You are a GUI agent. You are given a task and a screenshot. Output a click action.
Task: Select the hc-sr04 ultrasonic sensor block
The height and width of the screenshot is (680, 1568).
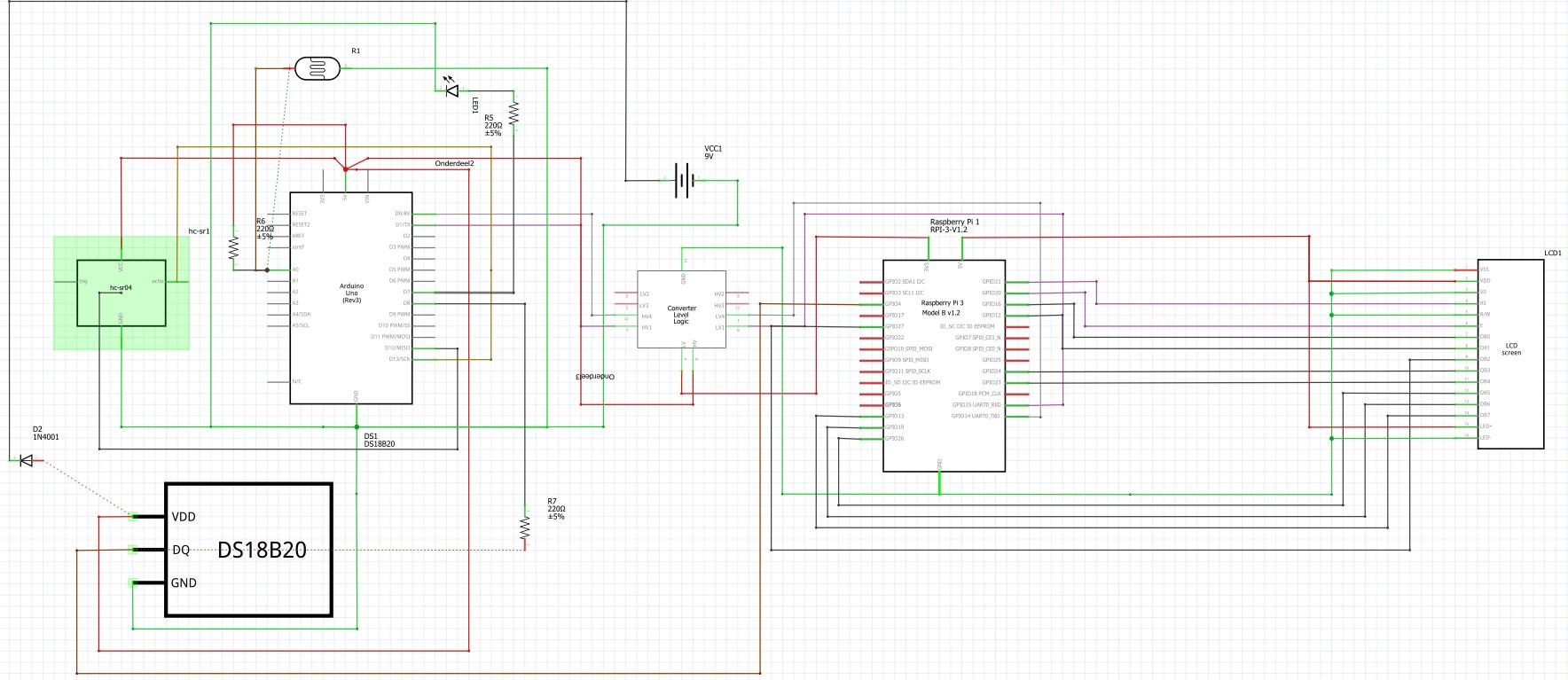click(122, 293)
